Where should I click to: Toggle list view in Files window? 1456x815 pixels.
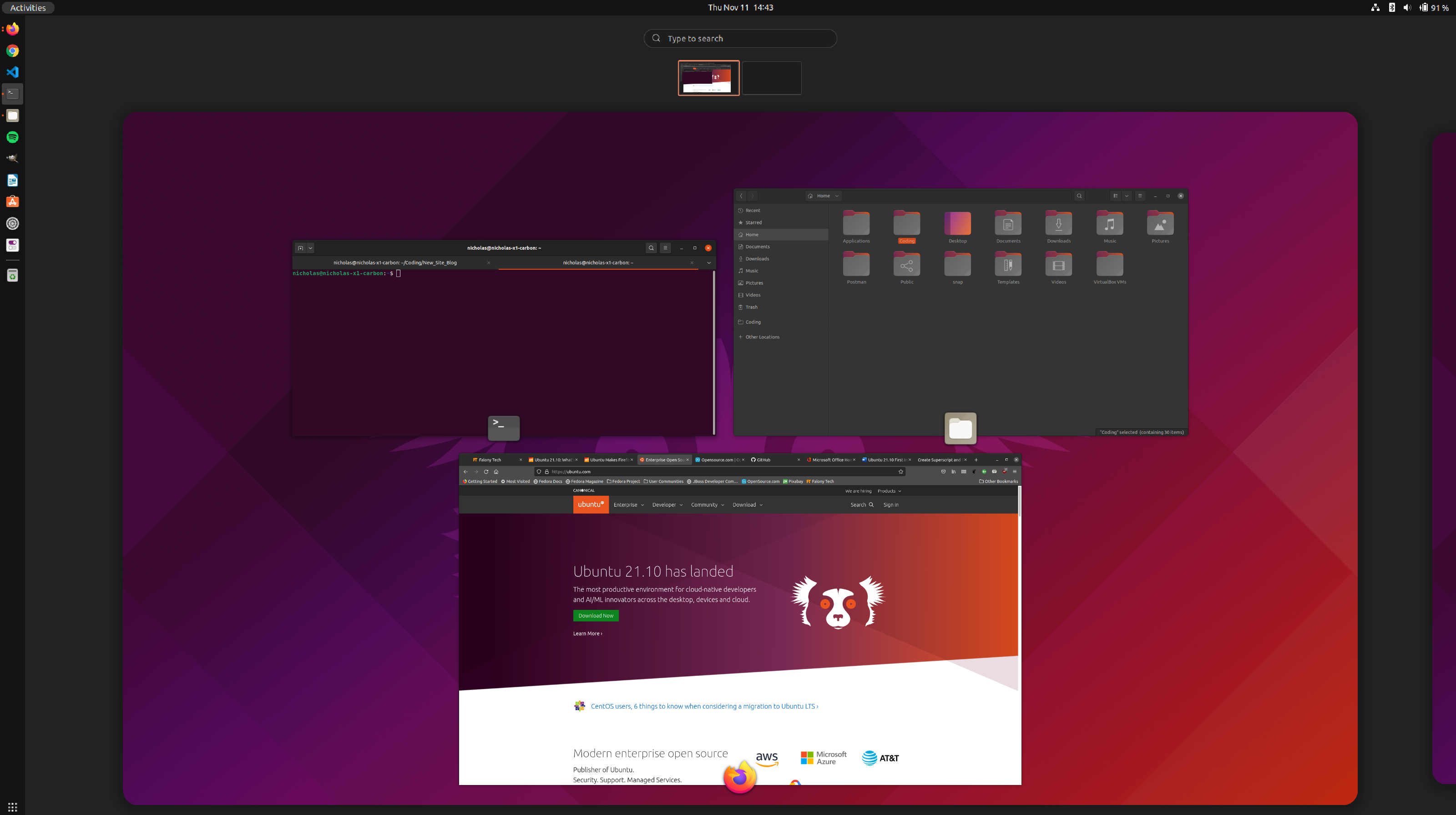coord(1115,196)
